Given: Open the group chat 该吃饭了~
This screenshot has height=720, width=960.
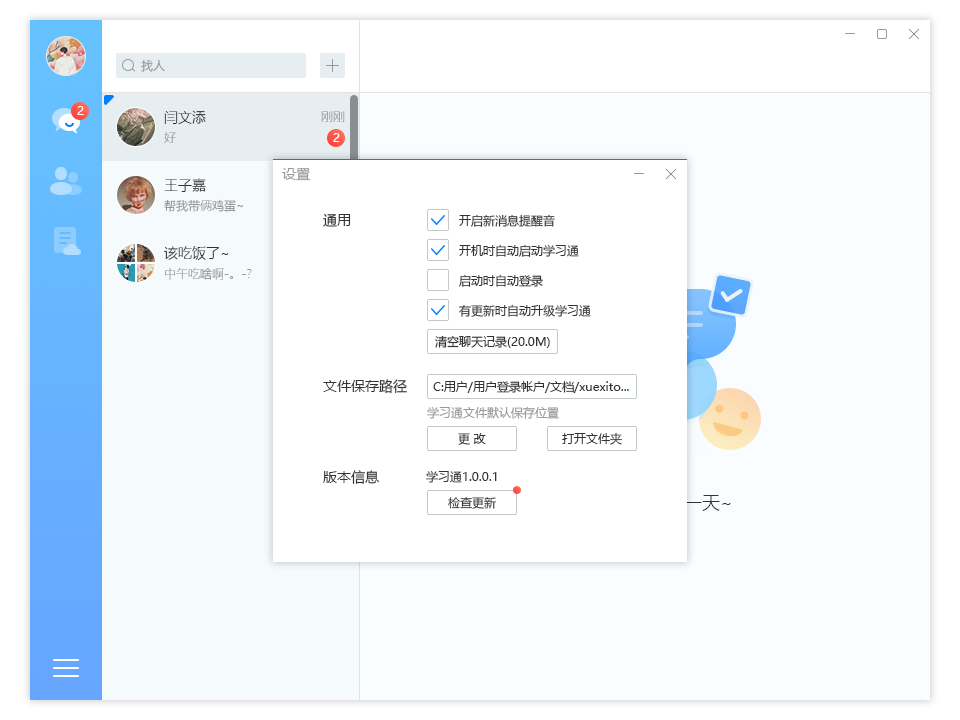Looking at the screenshot, I should [x=187, y=263].
